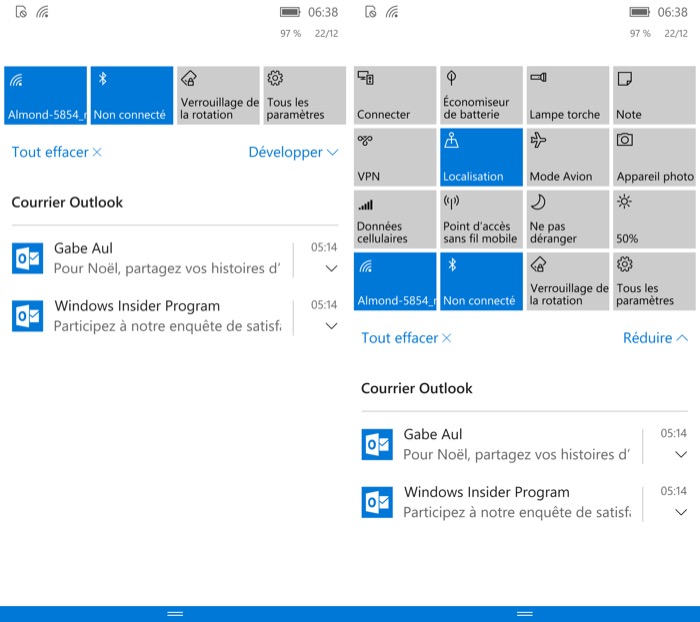700x622 pixels.
Task: Enable Ne pas déranger
Action: [568, 219]
